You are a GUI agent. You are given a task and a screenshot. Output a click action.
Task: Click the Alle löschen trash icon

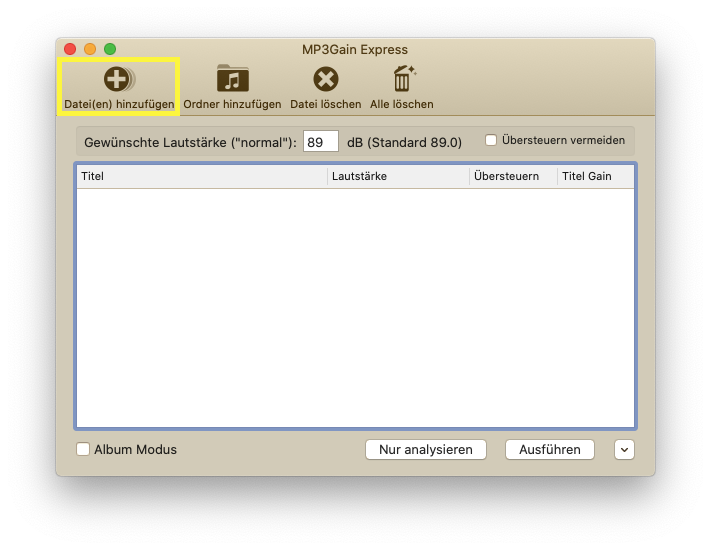[x=403, y=79]
